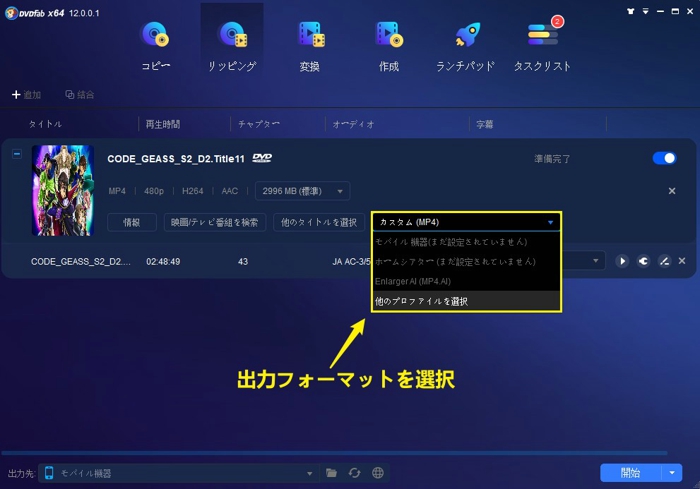
Task: Click the Code Geass cover thumbnail
Action: tap(63, 190)
